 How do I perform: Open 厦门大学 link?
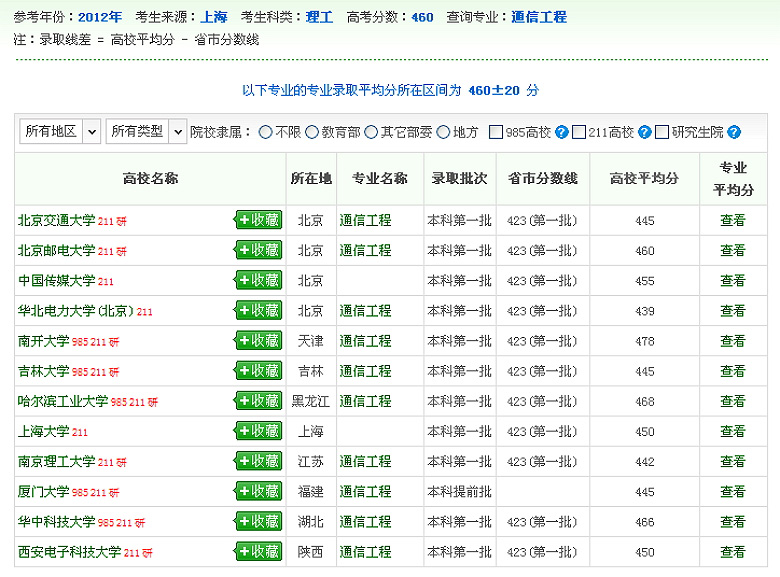click(x=43, y=492)
